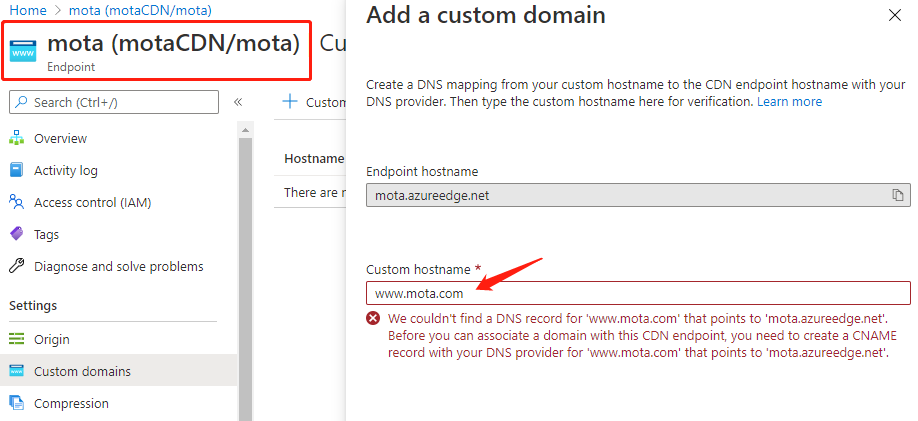
Task: Open the Overview menu item
Action: pyautogui.click(x=60, y=138)
